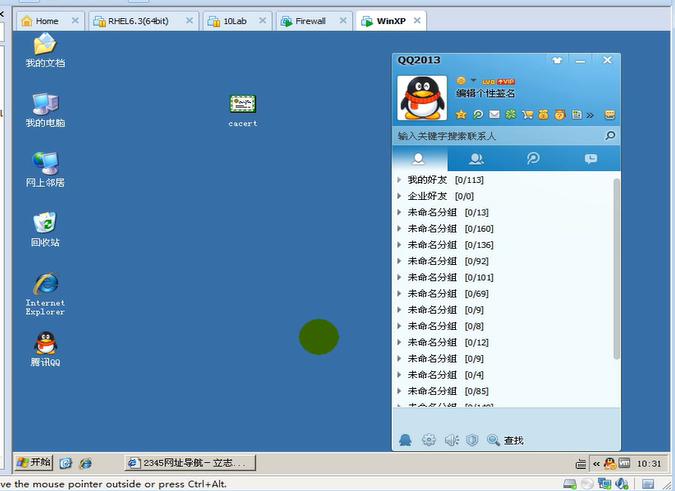Open QQ mail envelope icon

494,114
